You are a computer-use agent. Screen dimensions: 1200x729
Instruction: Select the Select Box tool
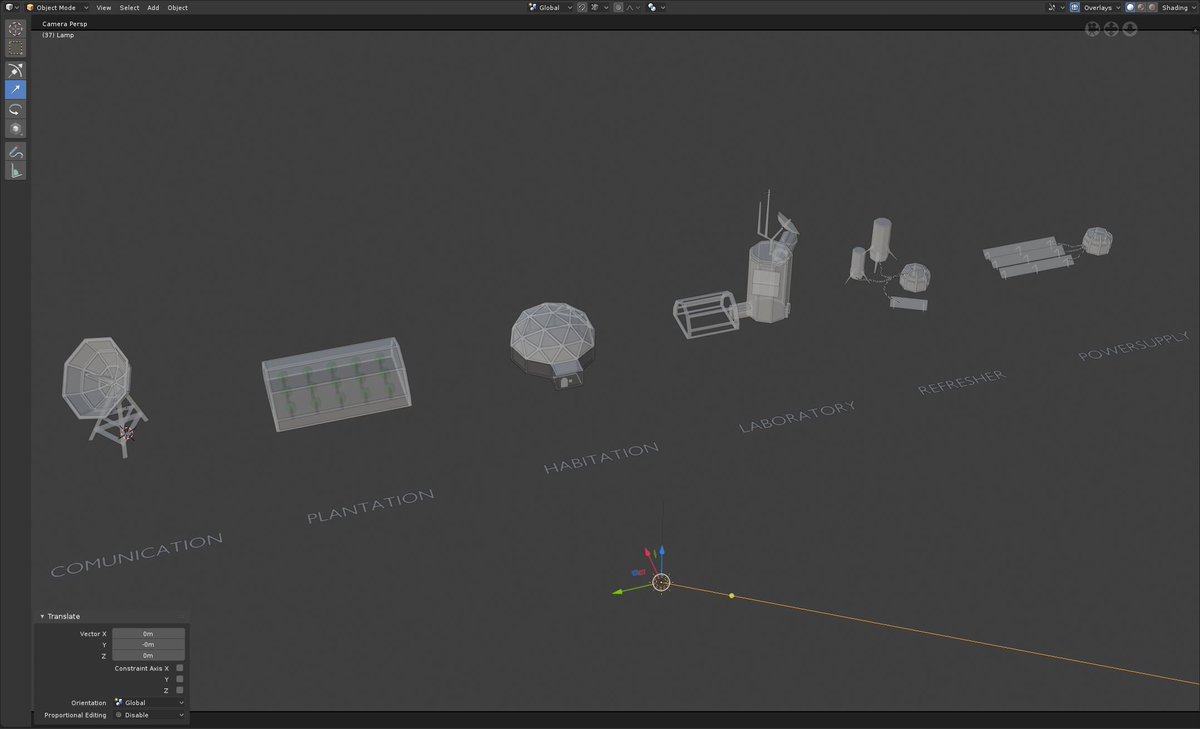click(x=16, y=48)
